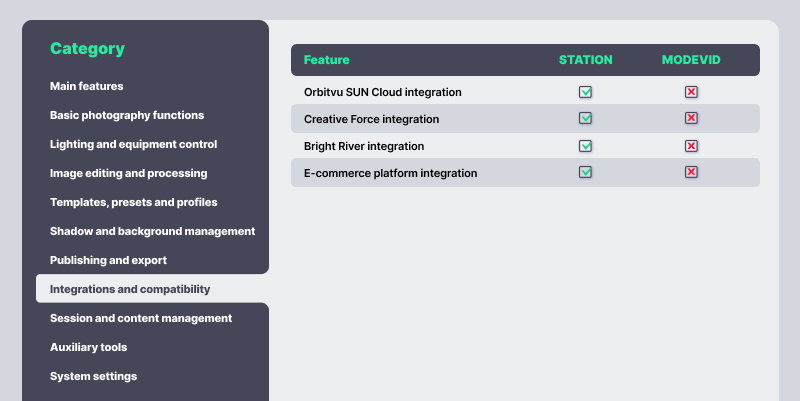Select Basic photography functions category
800x401 pixels.
click(x=127, y=115)
